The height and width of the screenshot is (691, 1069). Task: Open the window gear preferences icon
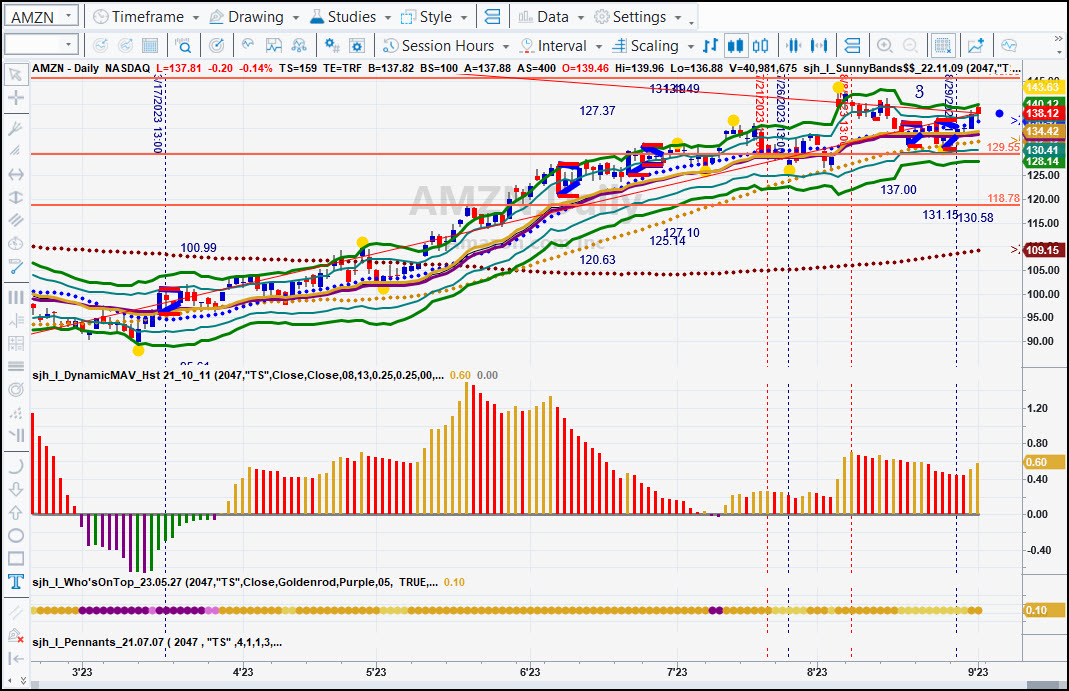pos(357,46)
